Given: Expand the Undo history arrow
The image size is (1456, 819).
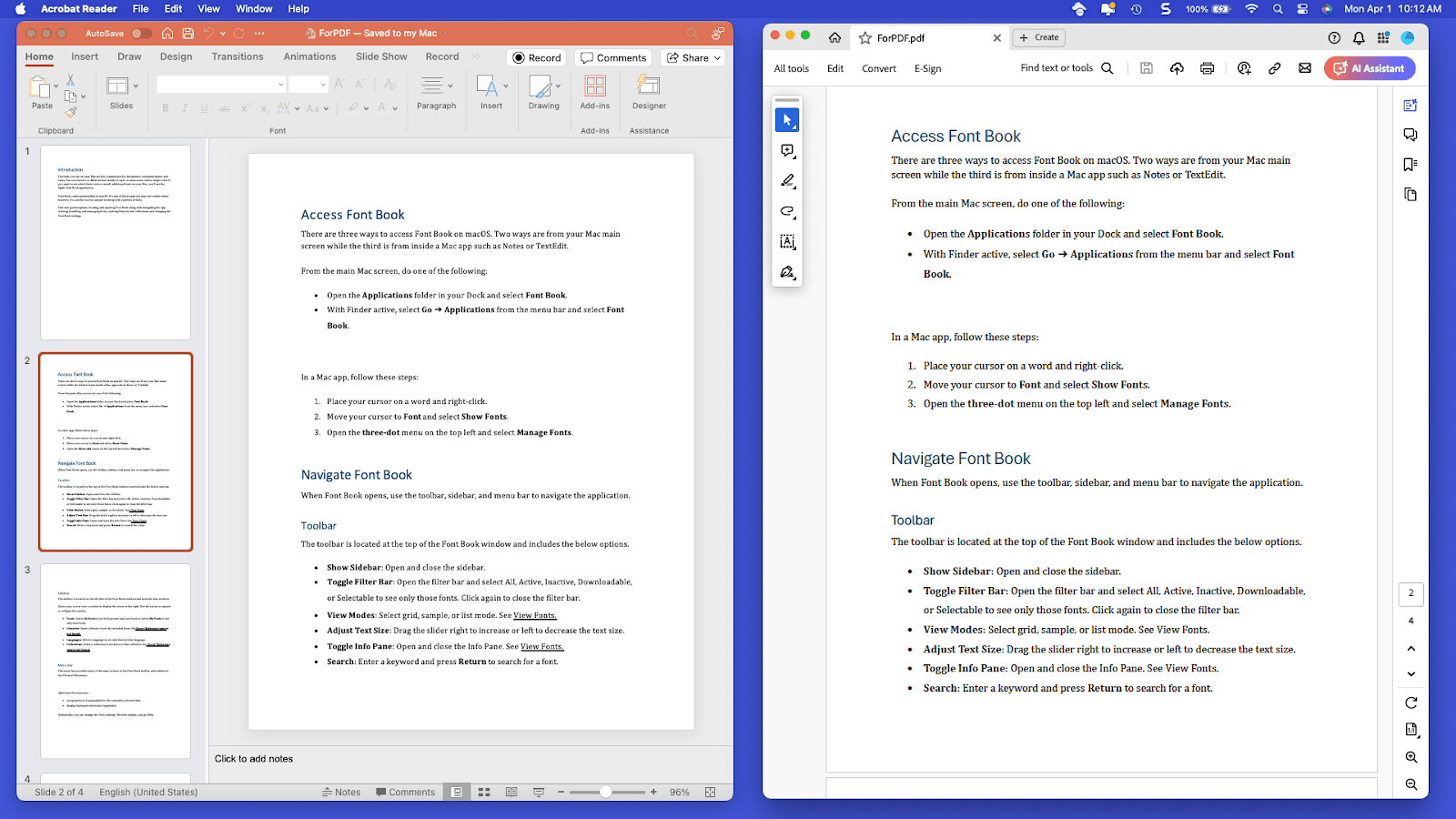Looking at the screenshot, I should tap(223, 34).
